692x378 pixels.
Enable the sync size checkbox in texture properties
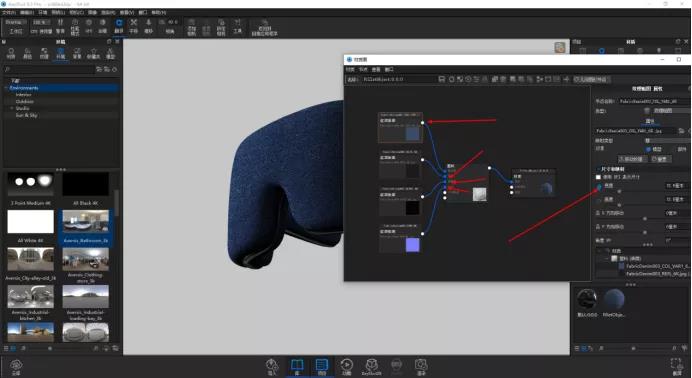(x=598, y=177)
